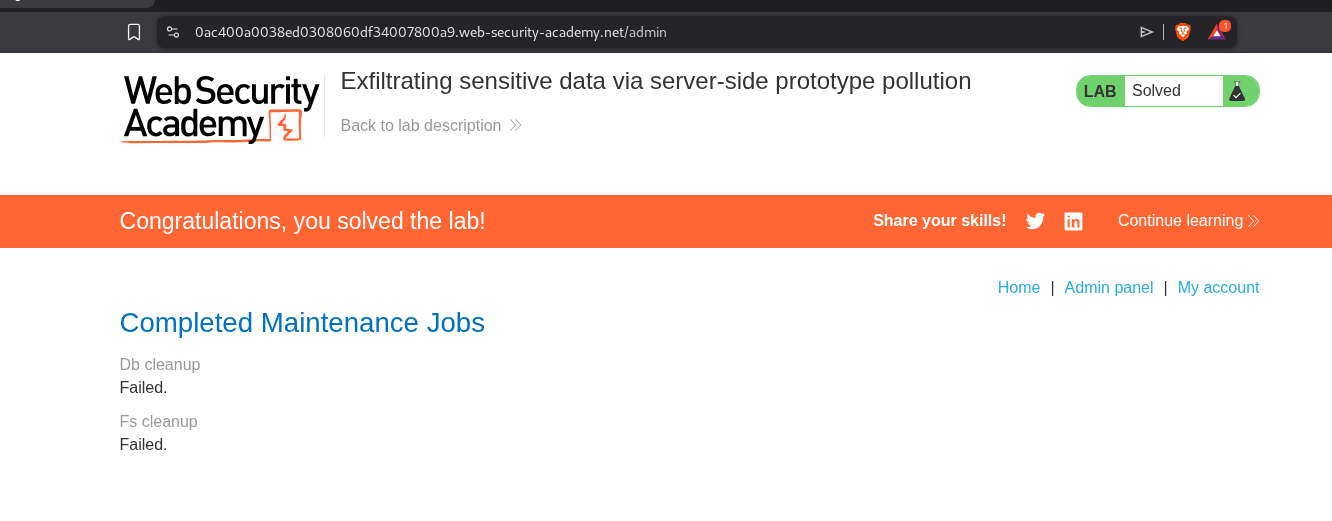This screenshot has height=521, width=1332.
Task: Click the Continue learning link
Action: click(1180, 221)
